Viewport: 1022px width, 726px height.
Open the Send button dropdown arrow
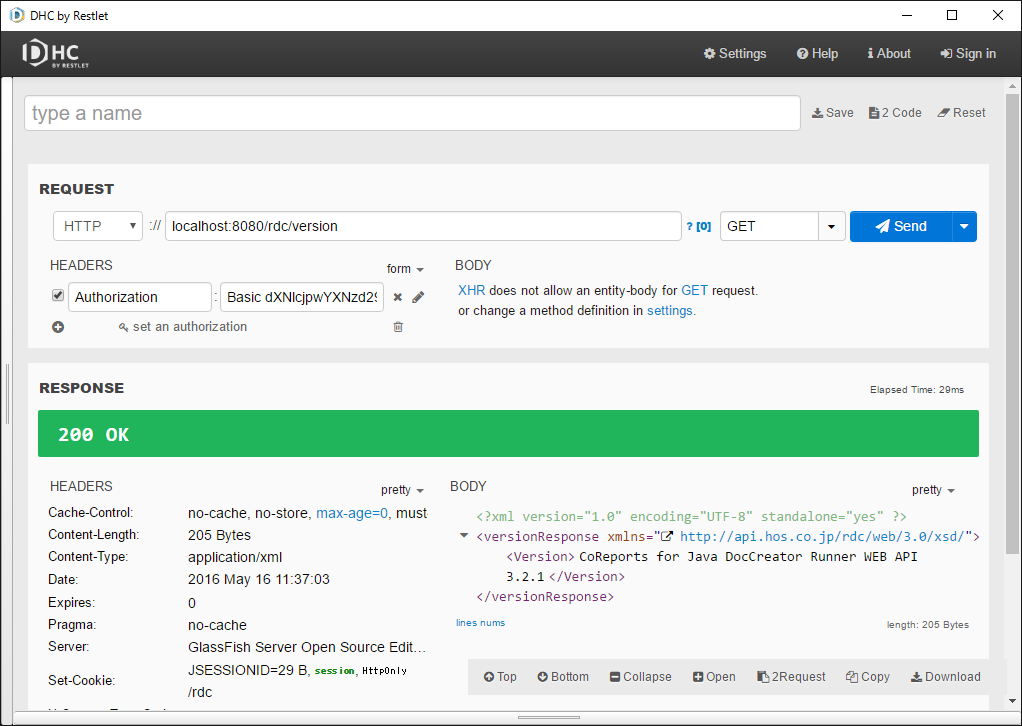pos(964,227)
